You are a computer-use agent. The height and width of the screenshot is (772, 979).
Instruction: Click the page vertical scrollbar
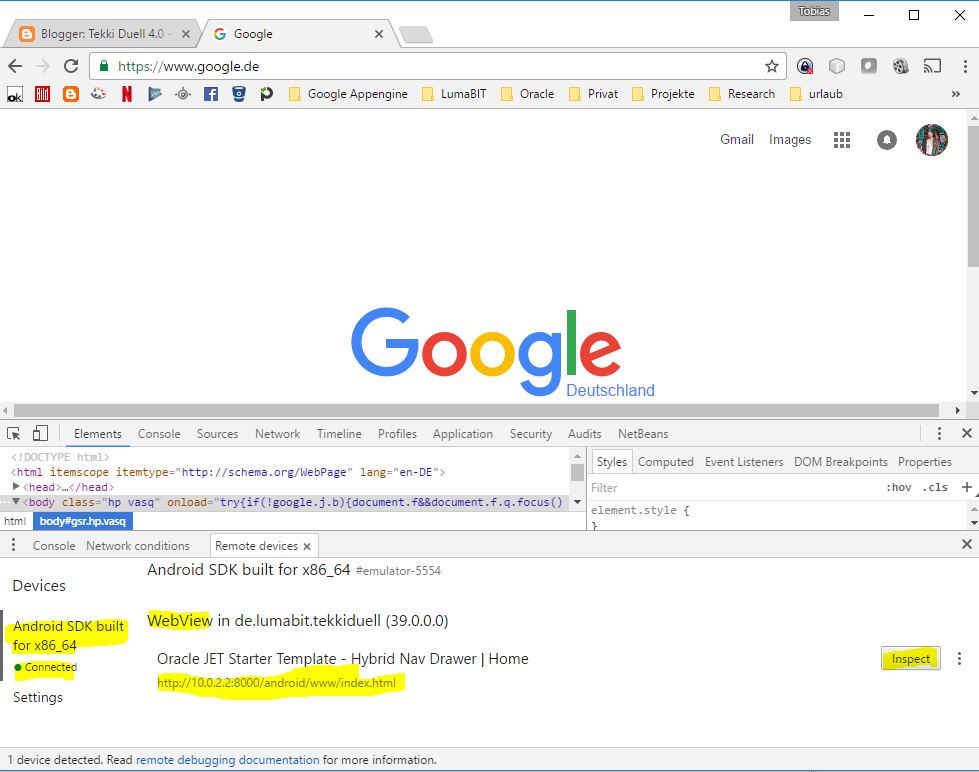tap(973, 197)
